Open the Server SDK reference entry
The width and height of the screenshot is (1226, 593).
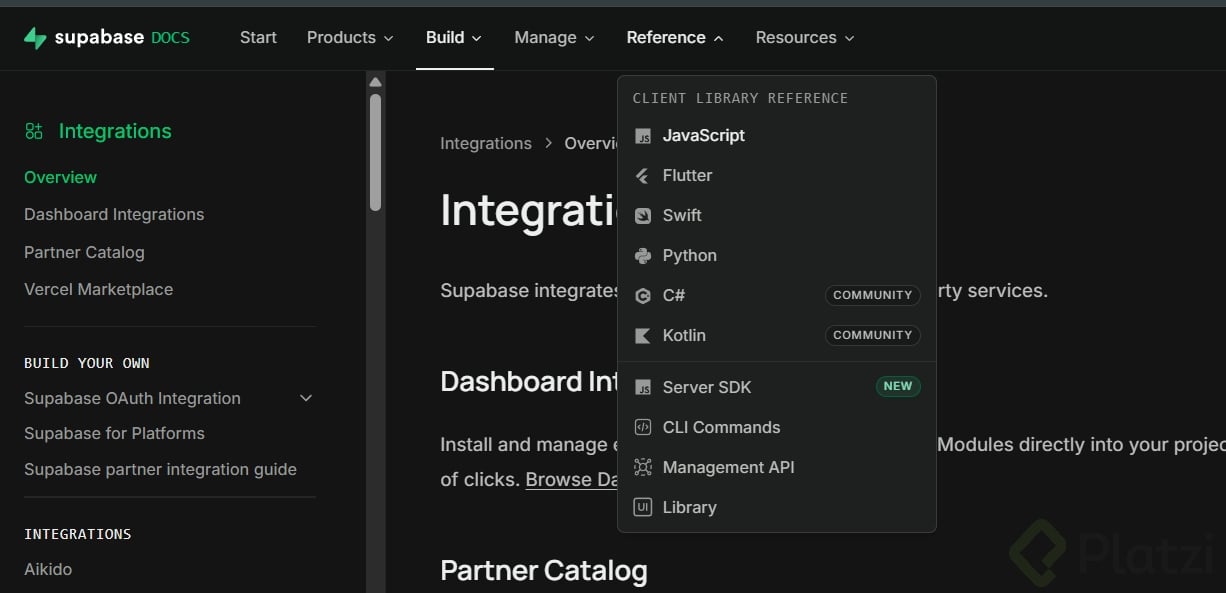click(777, 387)
